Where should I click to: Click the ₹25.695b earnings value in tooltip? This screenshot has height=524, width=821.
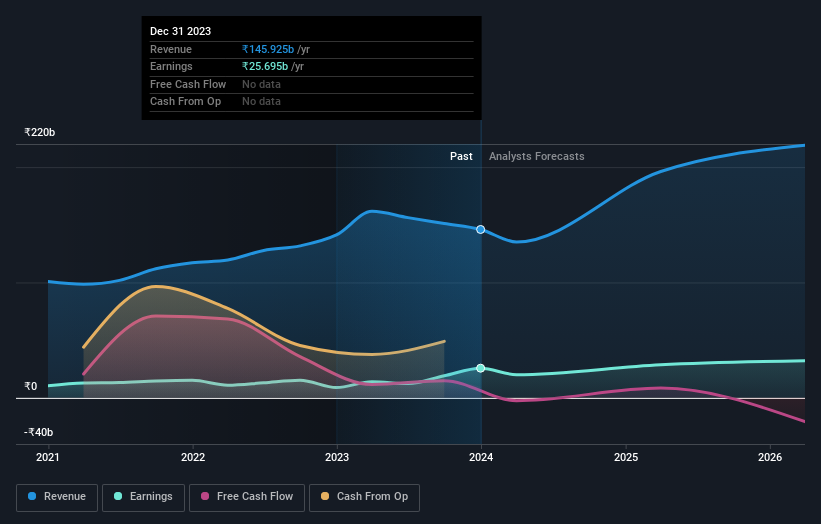(264, 66)
